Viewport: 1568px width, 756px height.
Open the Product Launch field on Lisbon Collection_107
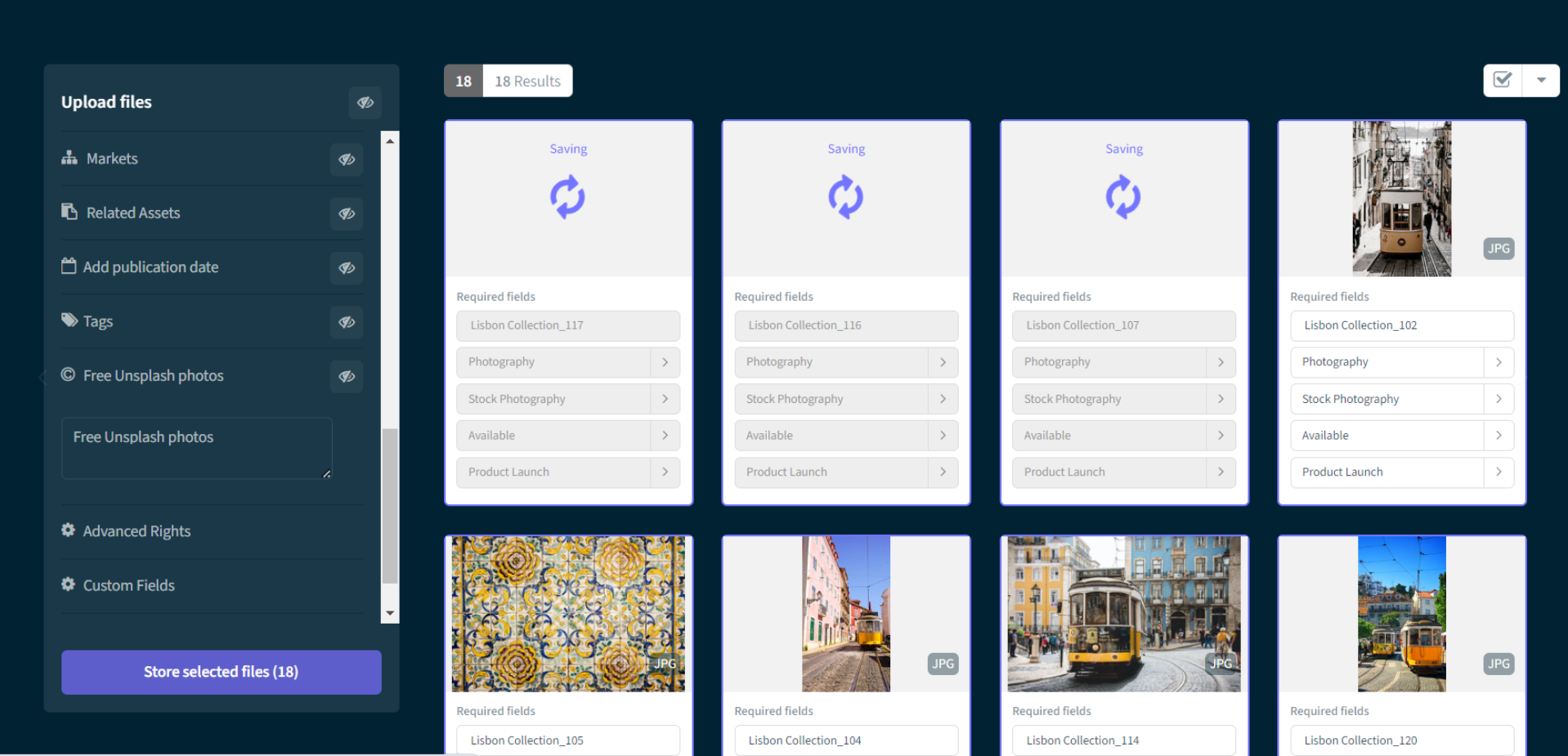coord(1123,472)
